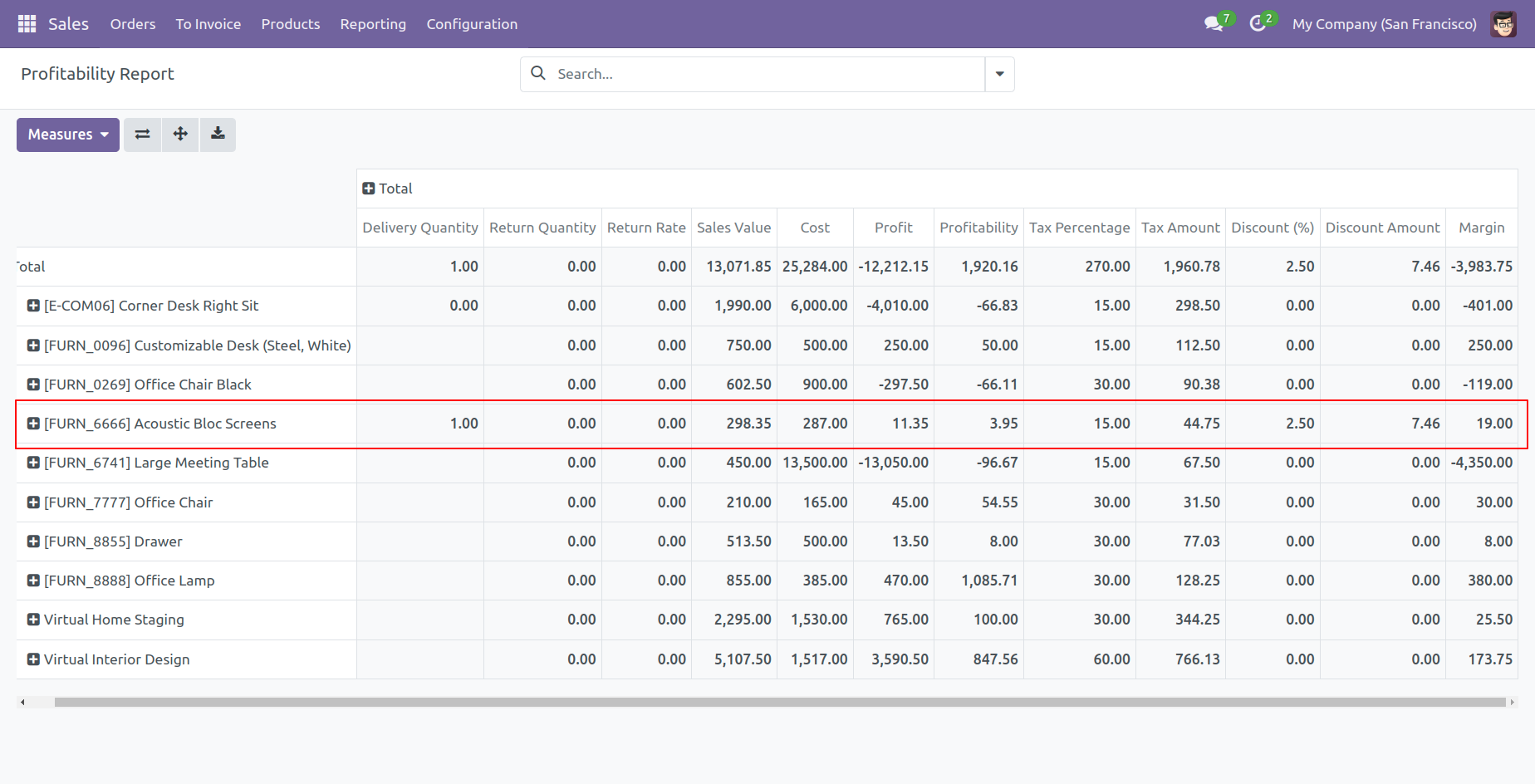Sort by Delivery Quantity column header

420,228
